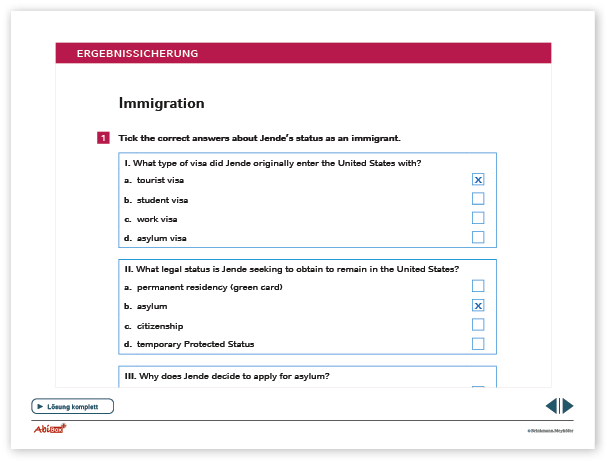Screen dimensions: 609x463
Task: Uncheck the asylum checkbox in question II
Action: pos(478,306)
